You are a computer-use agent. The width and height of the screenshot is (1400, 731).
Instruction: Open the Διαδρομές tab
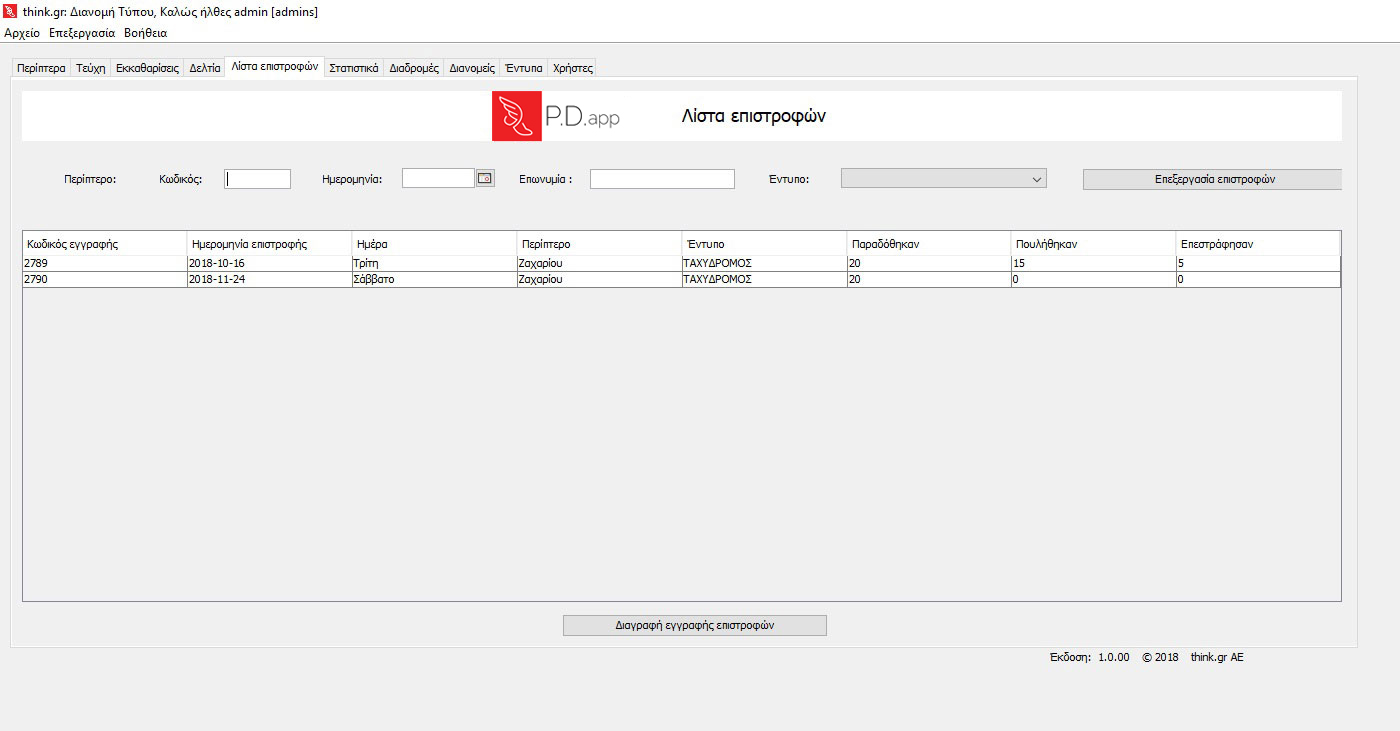click(x=414, y=68)
